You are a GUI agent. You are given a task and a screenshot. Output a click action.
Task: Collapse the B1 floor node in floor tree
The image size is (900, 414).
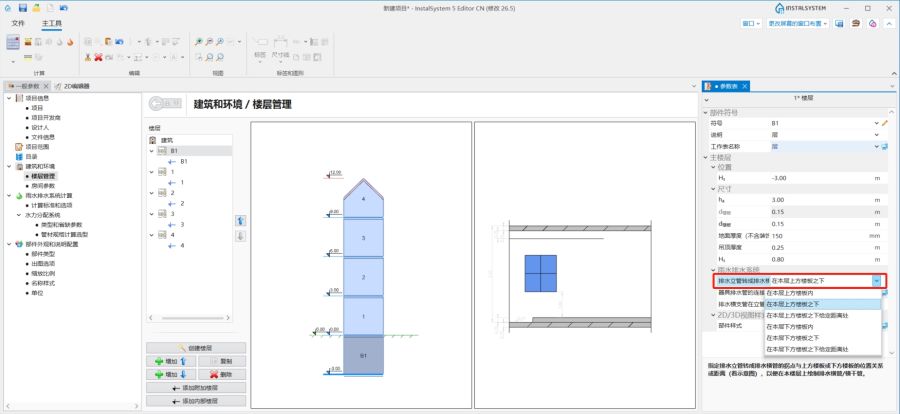153,151
